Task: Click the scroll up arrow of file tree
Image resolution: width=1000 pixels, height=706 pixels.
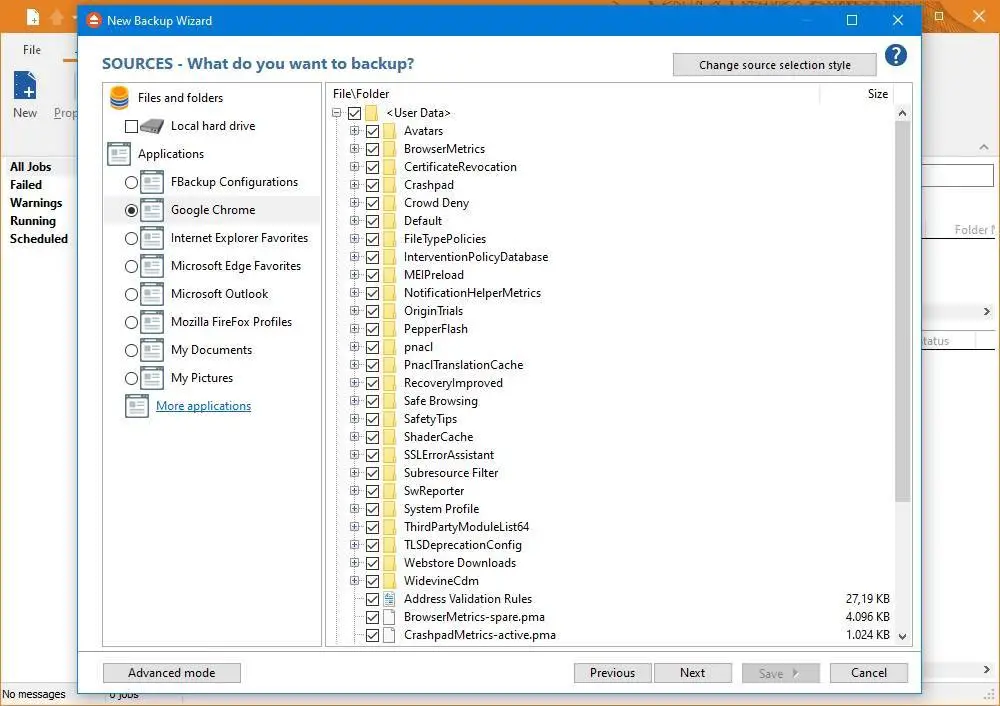Action: tap(902, 114)
